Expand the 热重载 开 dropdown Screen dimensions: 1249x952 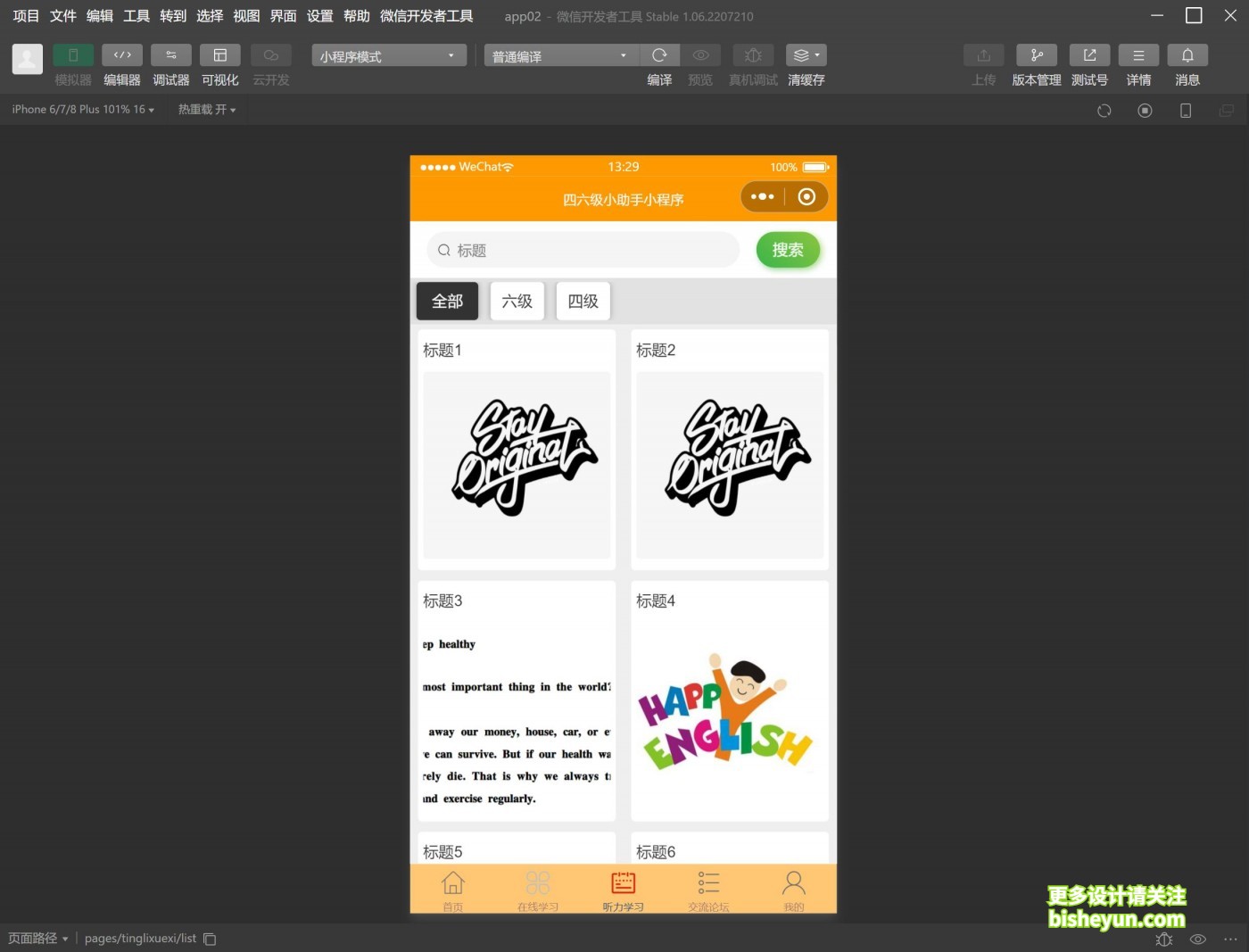207,110
